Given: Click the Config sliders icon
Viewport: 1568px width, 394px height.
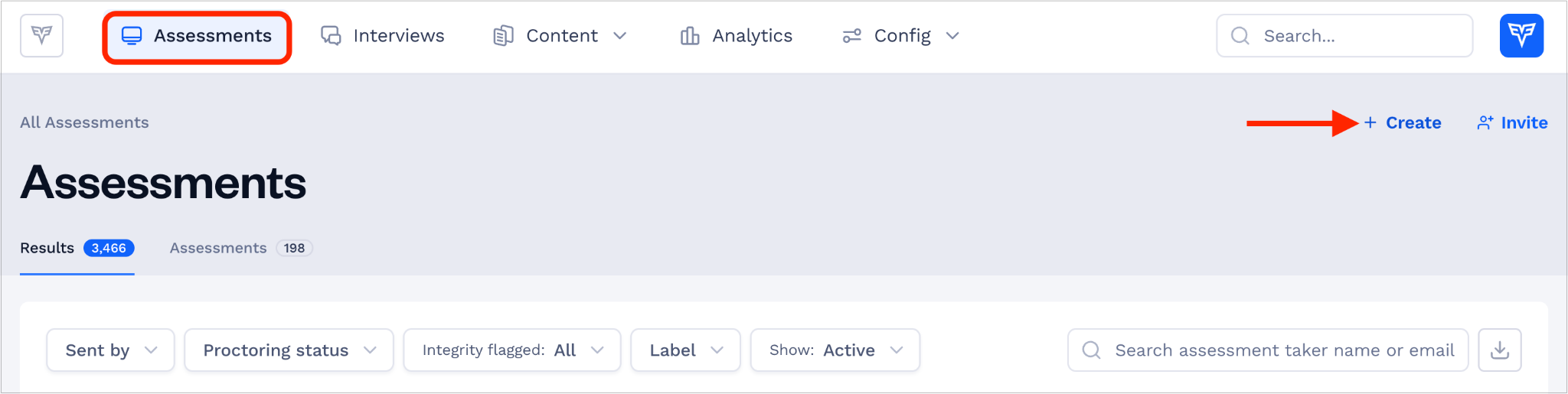Looking at the screenshot, I should point(852,36).
